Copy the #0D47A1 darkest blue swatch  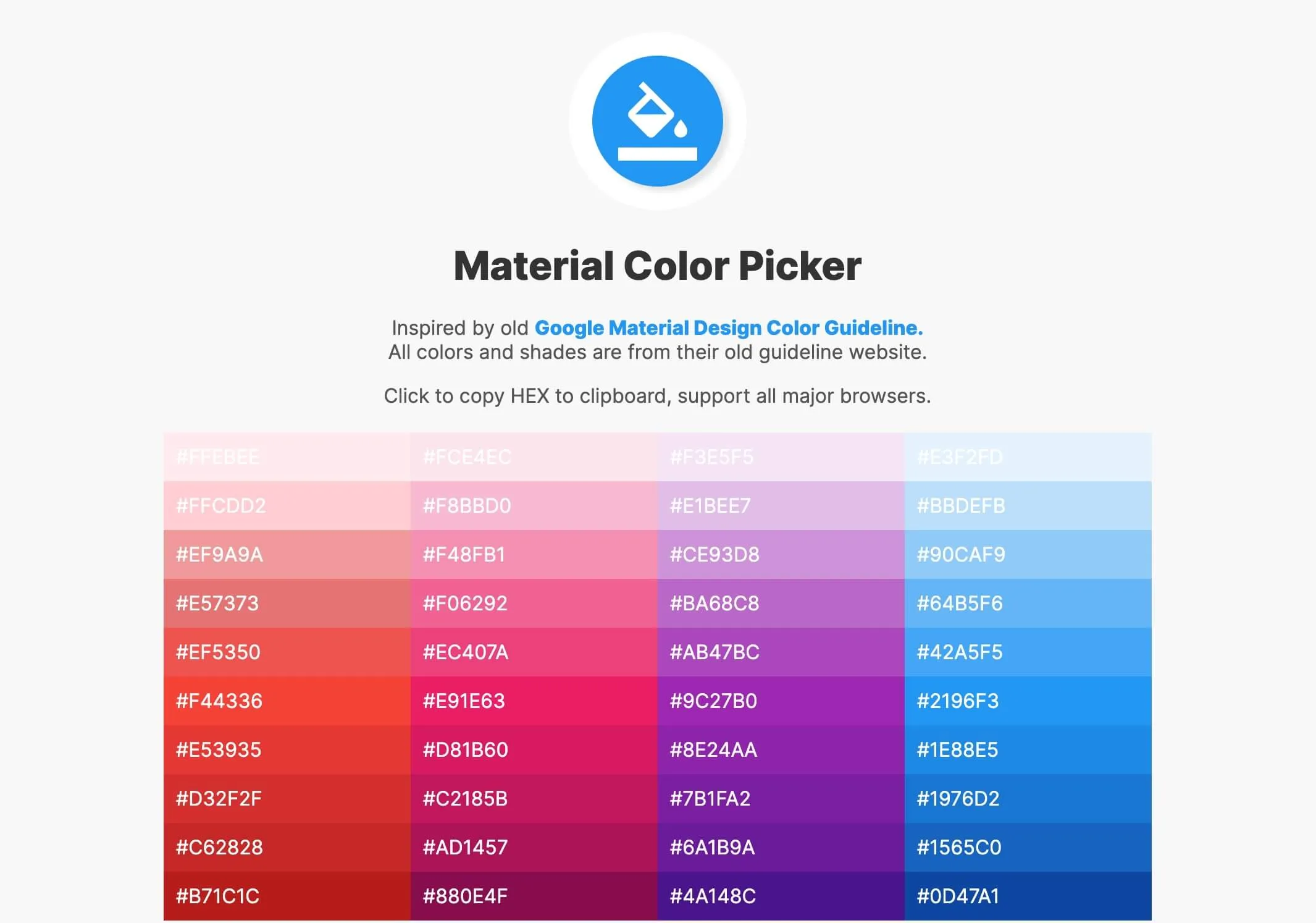coord(1029,895)
